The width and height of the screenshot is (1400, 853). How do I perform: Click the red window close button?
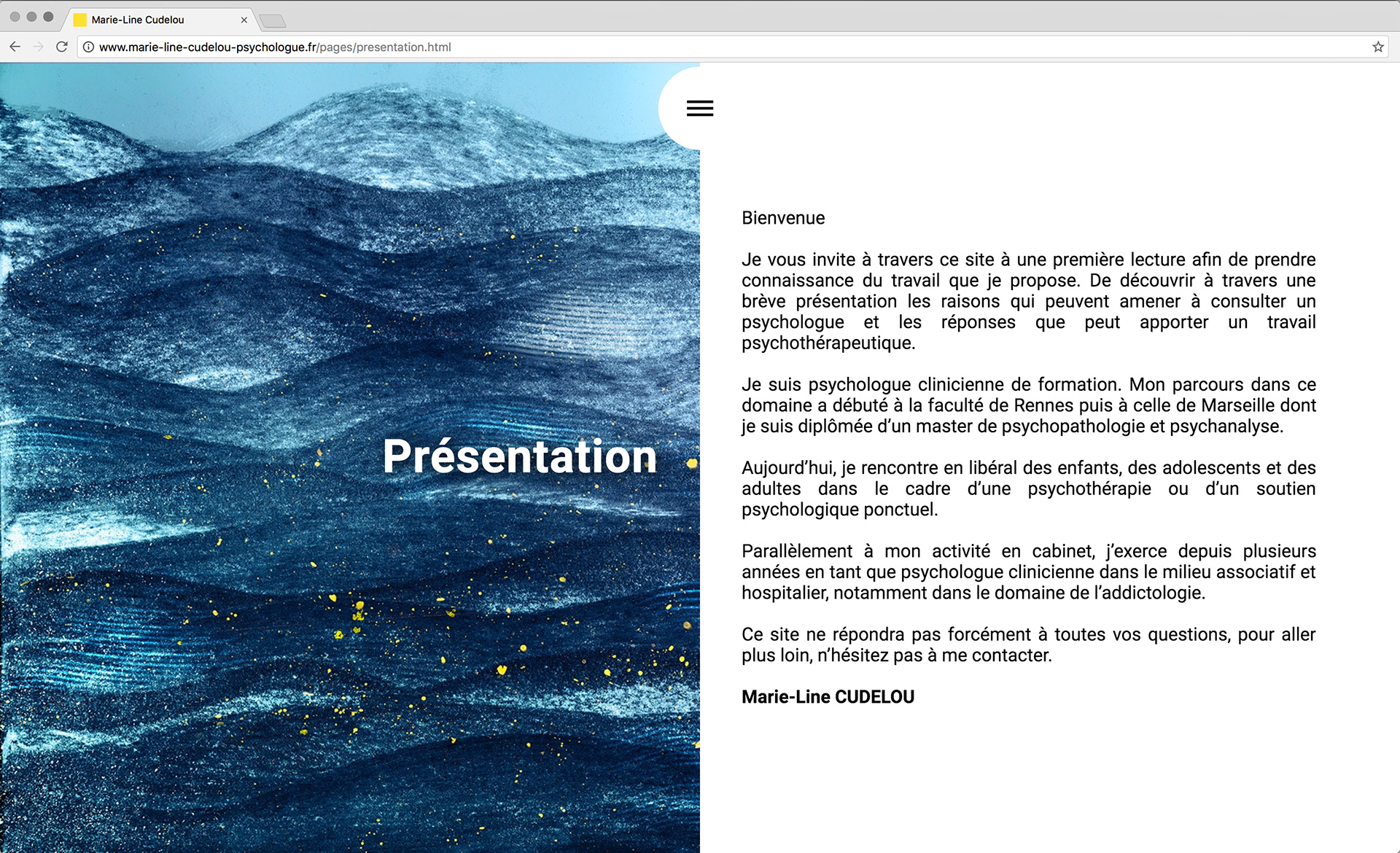click(15, 16)
